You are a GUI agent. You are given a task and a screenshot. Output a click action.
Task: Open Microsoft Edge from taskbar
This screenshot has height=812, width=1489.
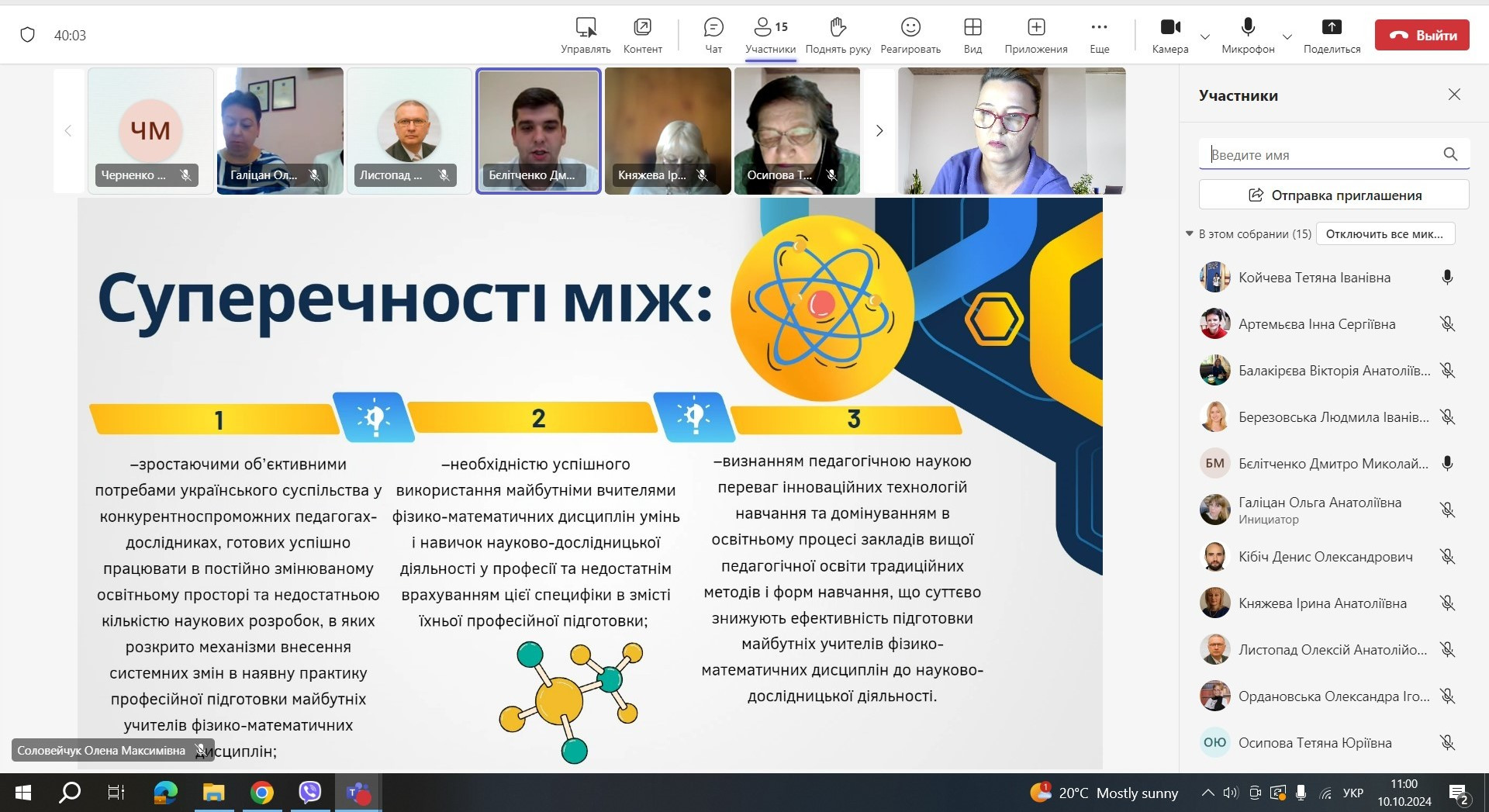click(x=165, y=793)
